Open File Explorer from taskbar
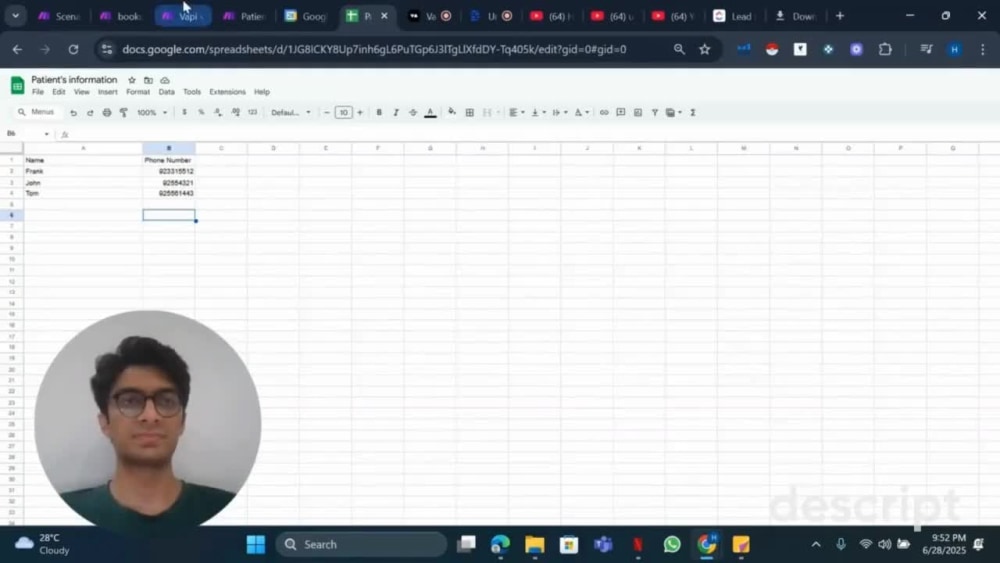The width and height of the screenshot is (1000, 563). click(x=534, y=545)
